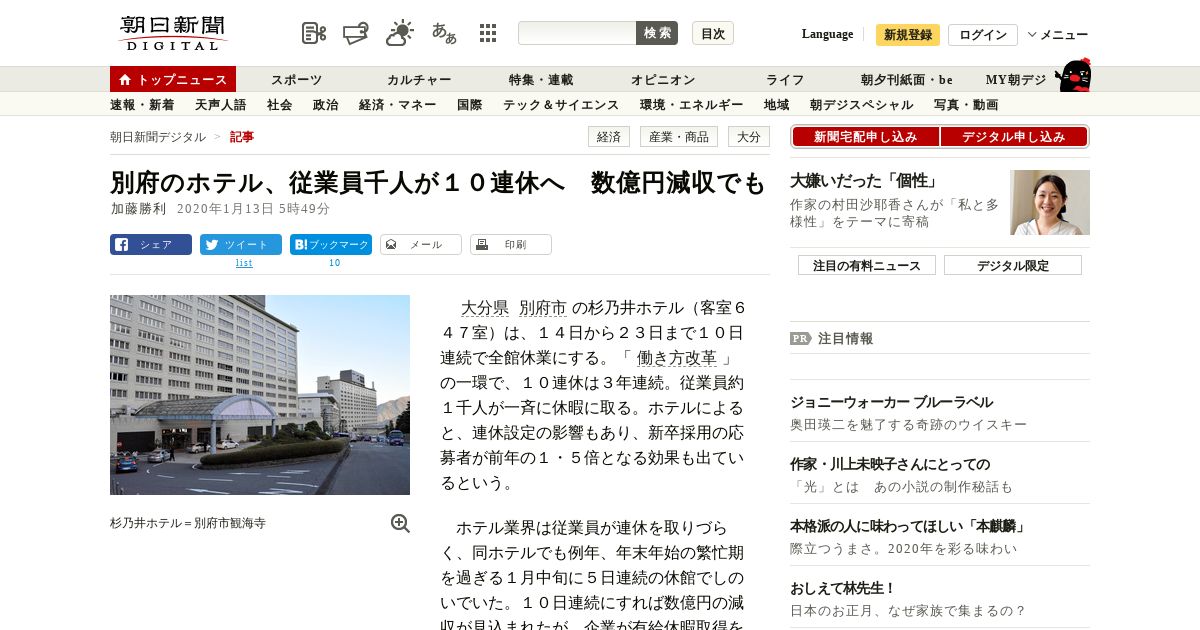The width and height of the screenshot is (1200, 630).
Task: Open 本格派の人に味わってほしい「本麒麟」 link
Action: click(908, 526)
